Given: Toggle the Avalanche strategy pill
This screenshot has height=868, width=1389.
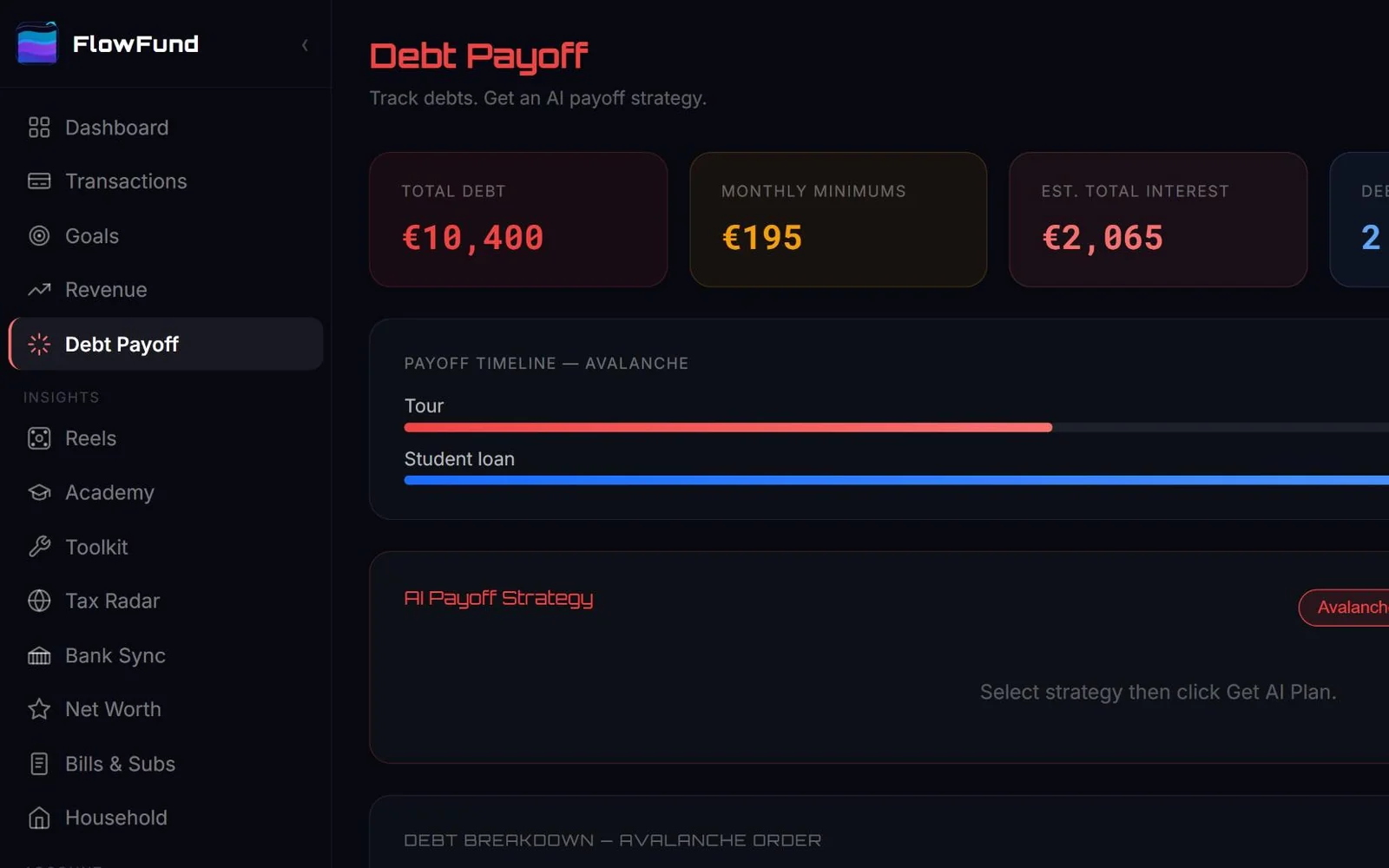Looking at the screenshot, I should coord(1344,608).
